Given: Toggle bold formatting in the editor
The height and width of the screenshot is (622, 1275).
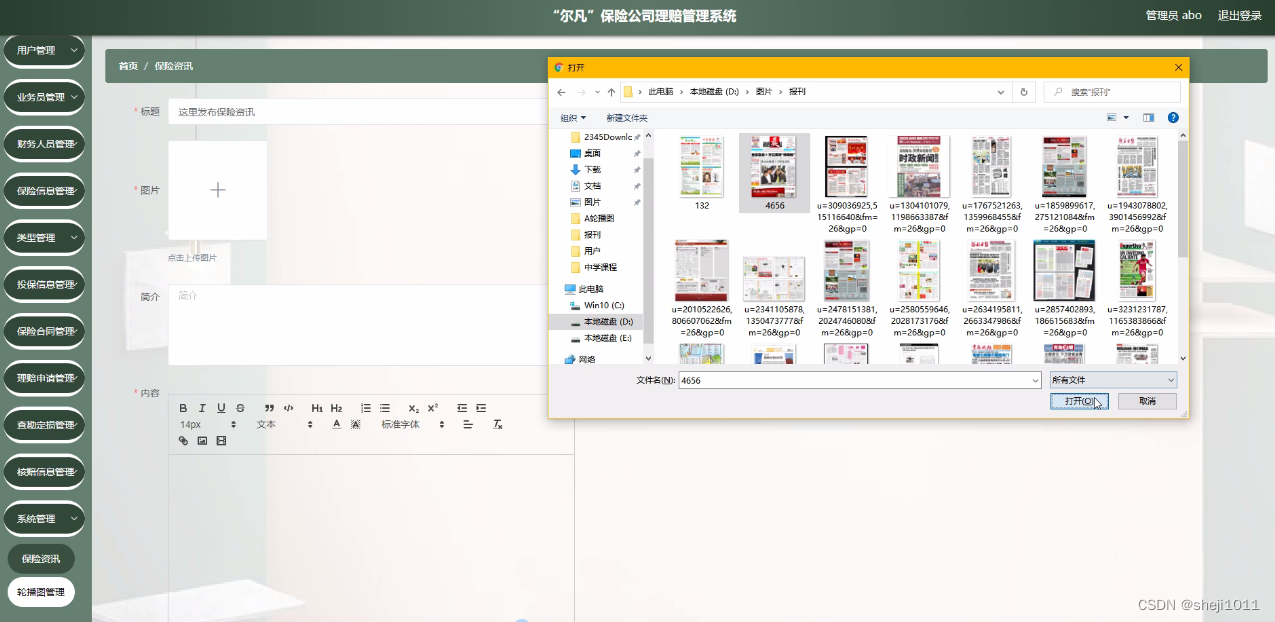Looking at the screenshot, I should pyautogui.click(x=184, y=408).
